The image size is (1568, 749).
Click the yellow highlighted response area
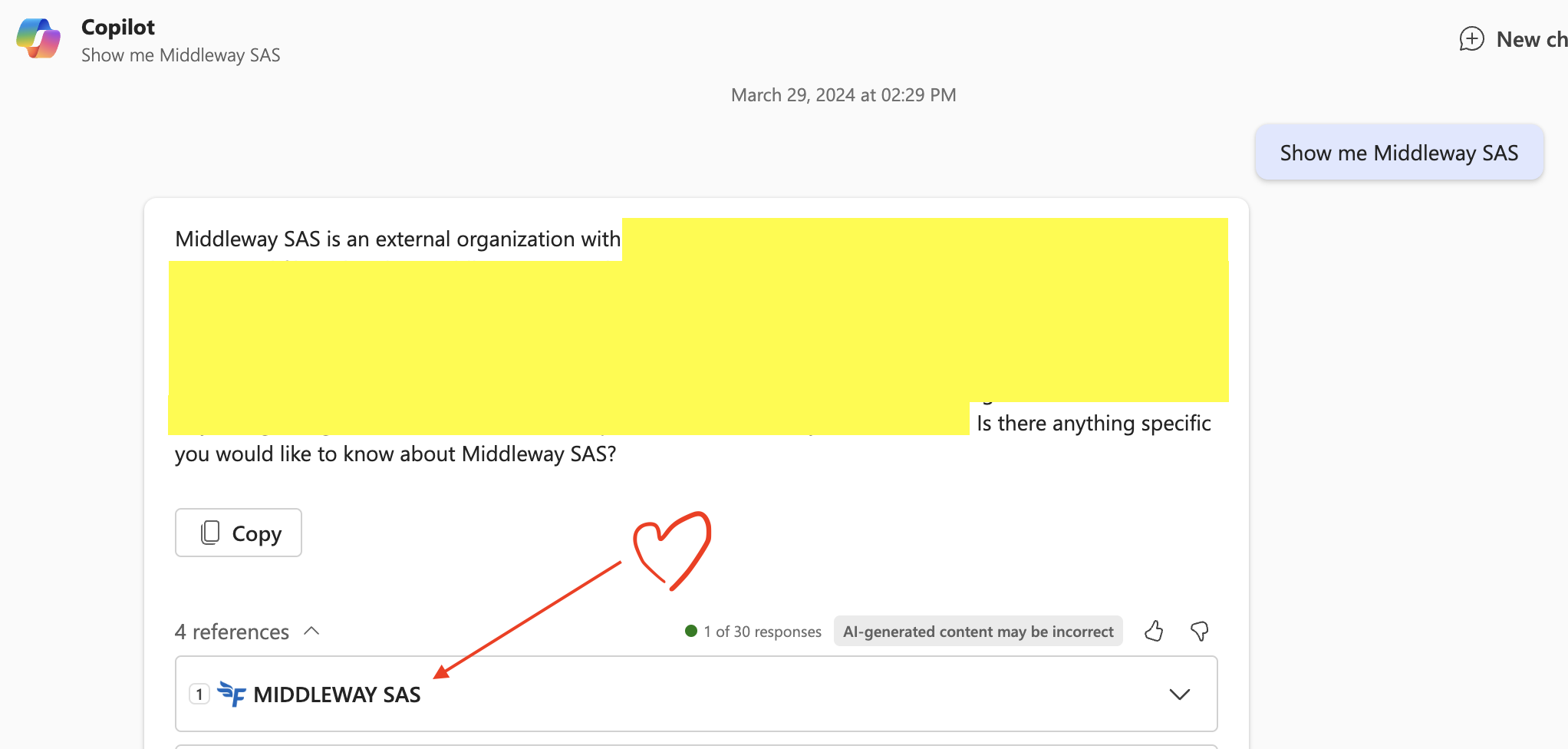pos(698,330)
